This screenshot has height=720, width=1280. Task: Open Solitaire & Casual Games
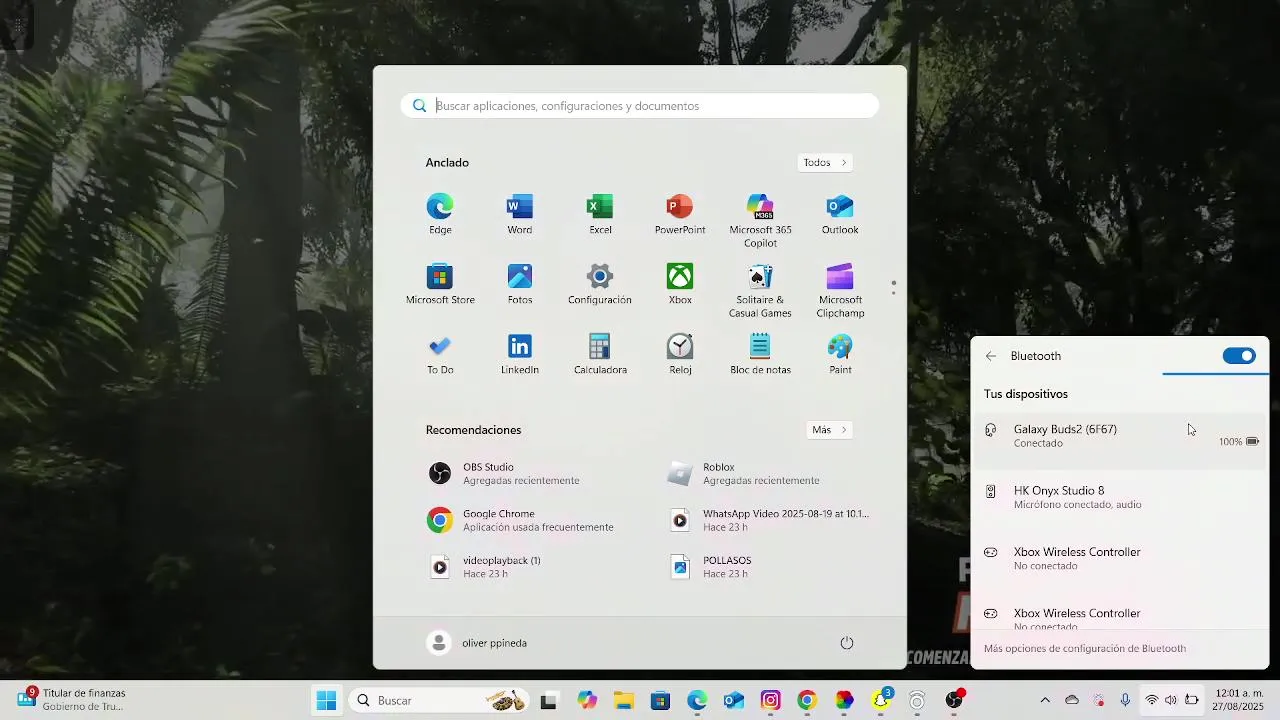(x=760, y=290)
